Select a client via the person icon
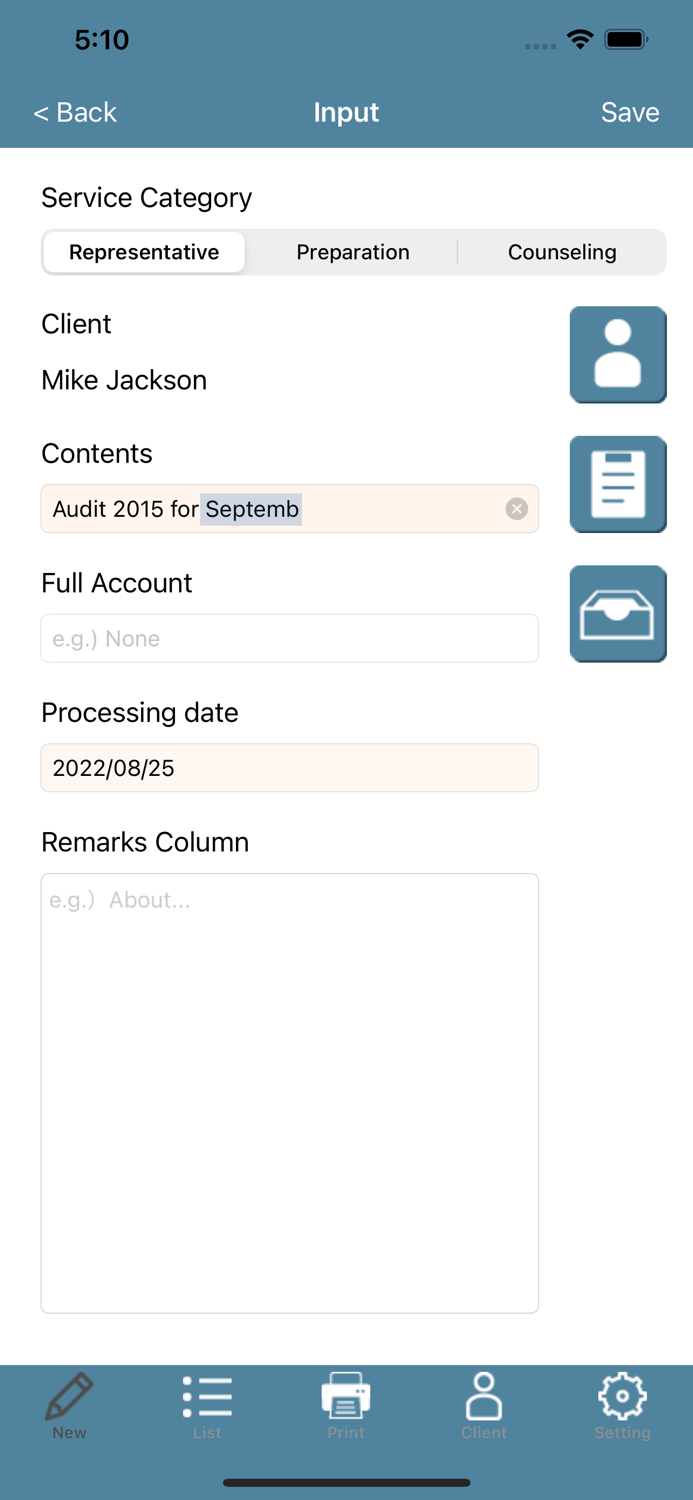This screenshot has width=693, height=1500. (617, 354)
